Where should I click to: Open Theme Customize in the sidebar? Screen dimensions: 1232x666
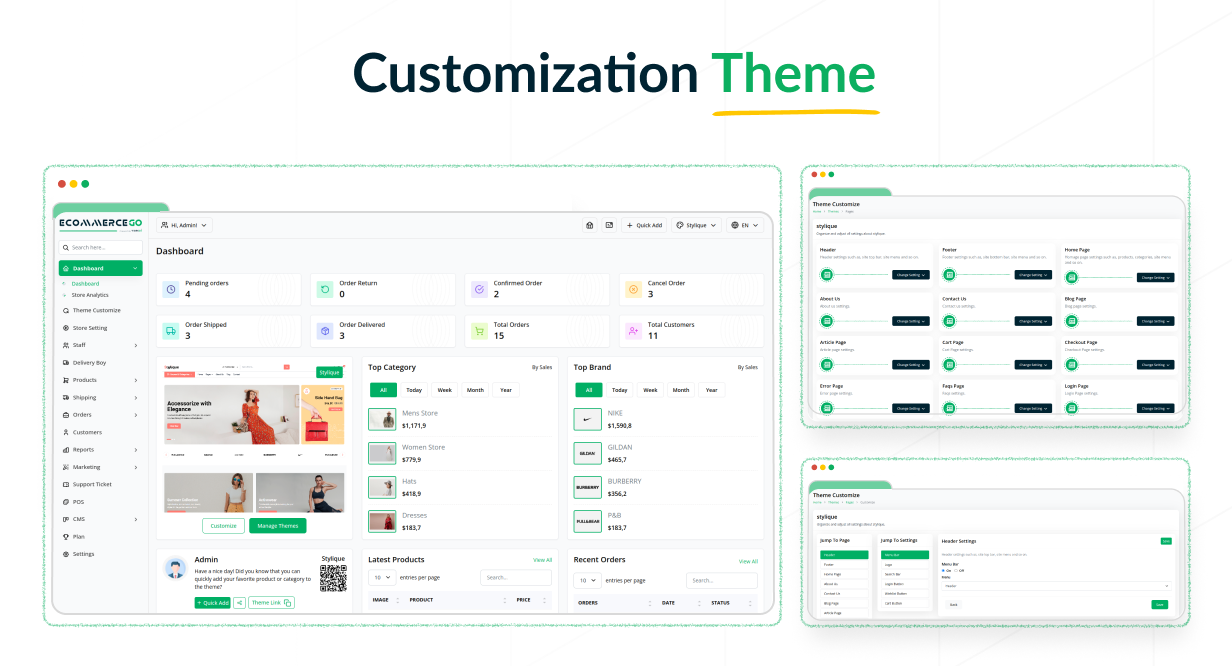pos(96,310)
